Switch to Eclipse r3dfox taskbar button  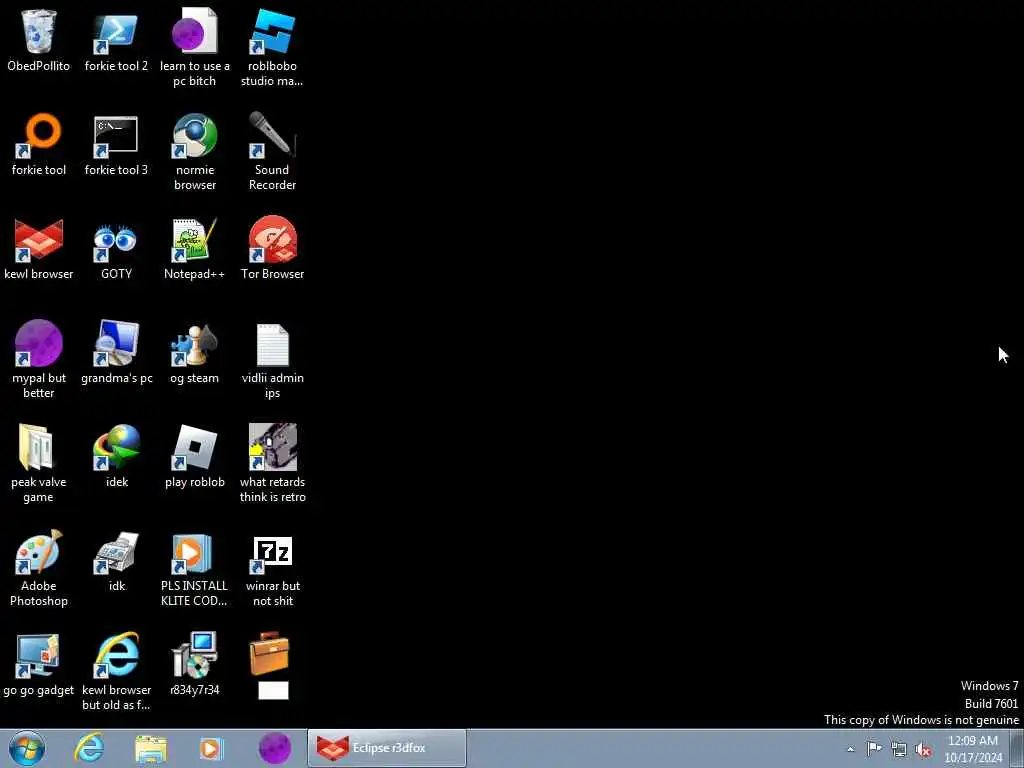tap(387, 748)
